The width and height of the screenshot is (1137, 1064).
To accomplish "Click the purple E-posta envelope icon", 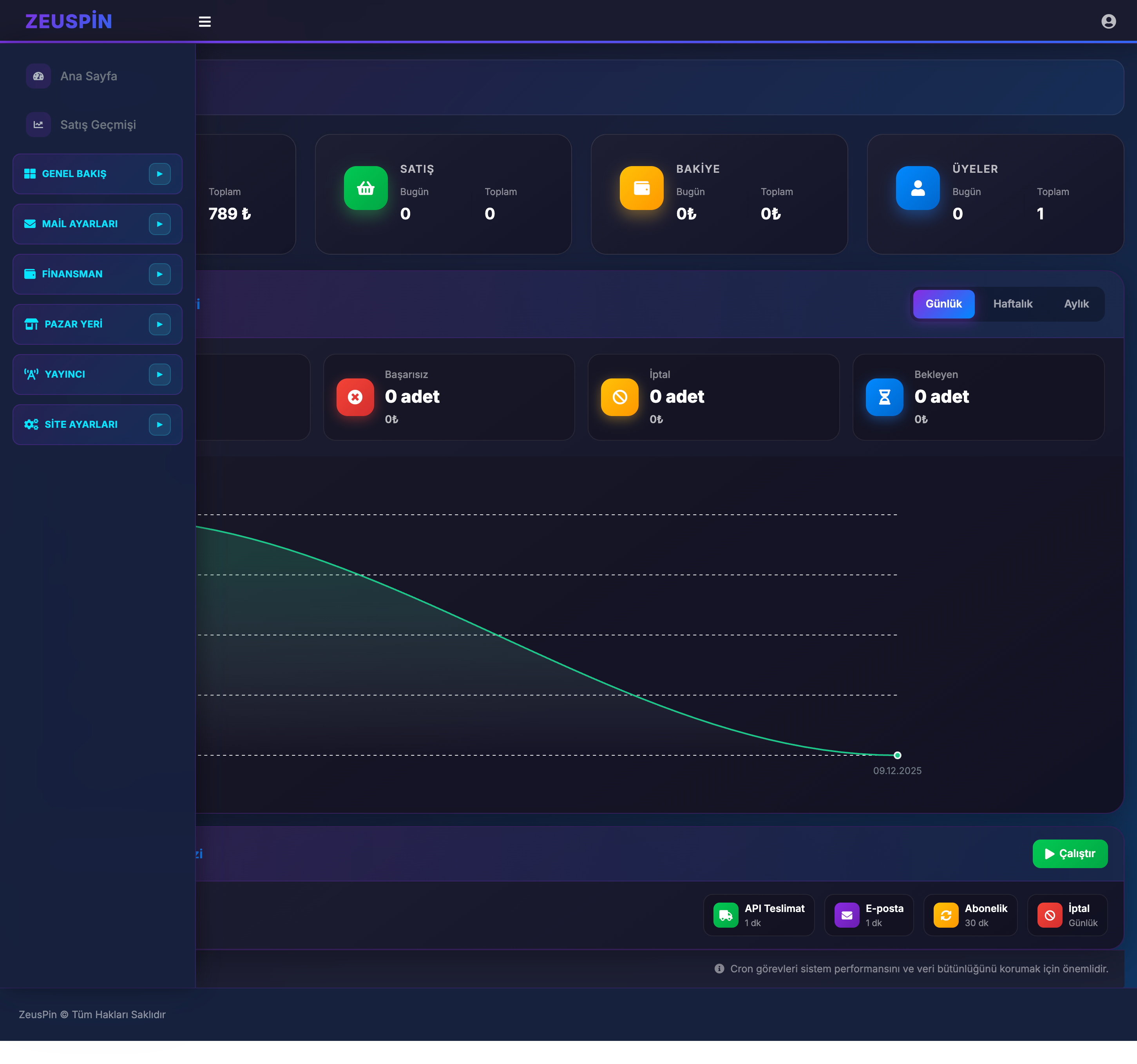I will (x=846, y=916).
